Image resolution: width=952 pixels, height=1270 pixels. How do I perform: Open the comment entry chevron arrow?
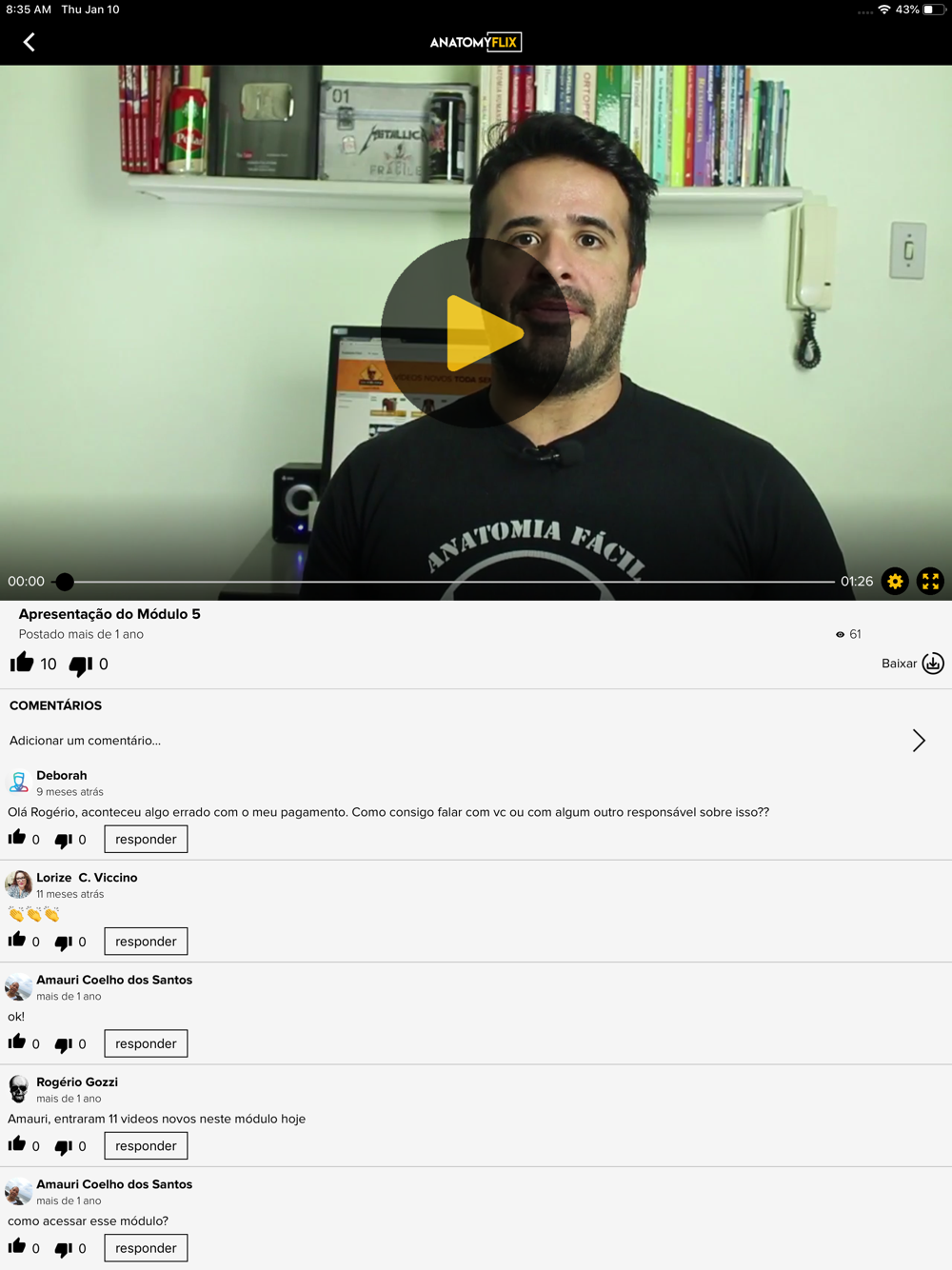click(x=919, y=741)
